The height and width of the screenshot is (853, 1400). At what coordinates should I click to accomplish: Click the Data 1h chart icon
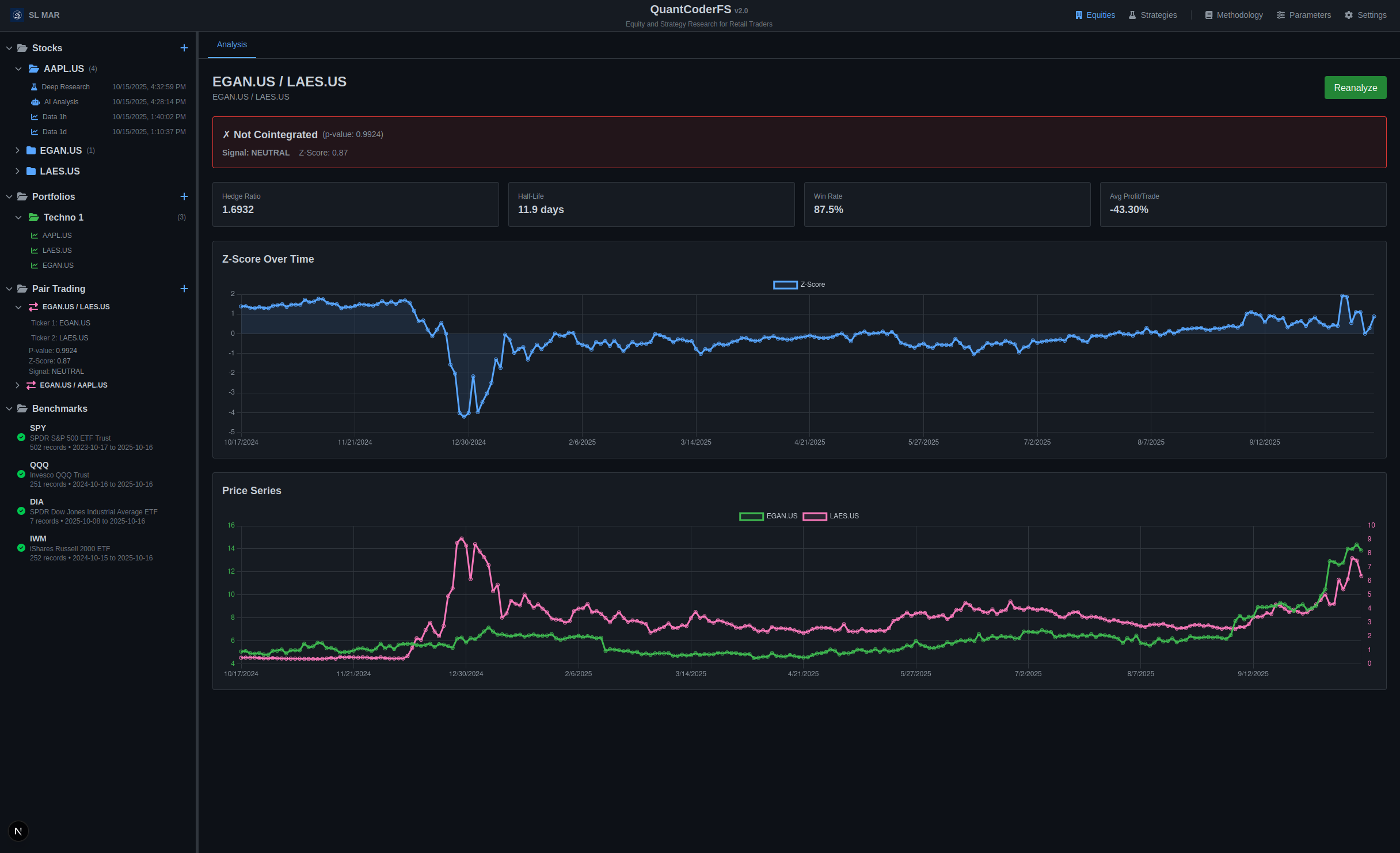[x=35, y=116]
